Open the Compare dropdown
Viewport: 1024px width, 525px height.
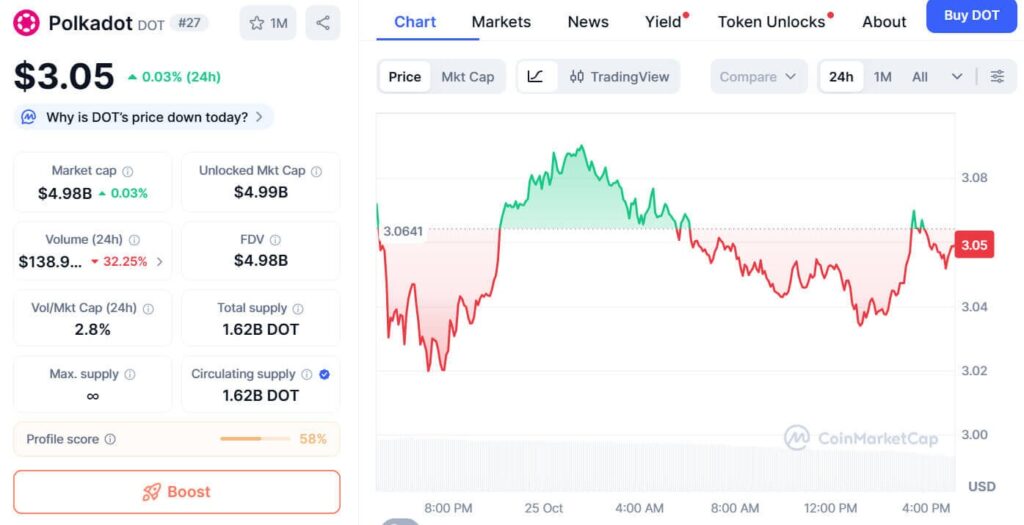pyautogui.click(x=758, y=77)
